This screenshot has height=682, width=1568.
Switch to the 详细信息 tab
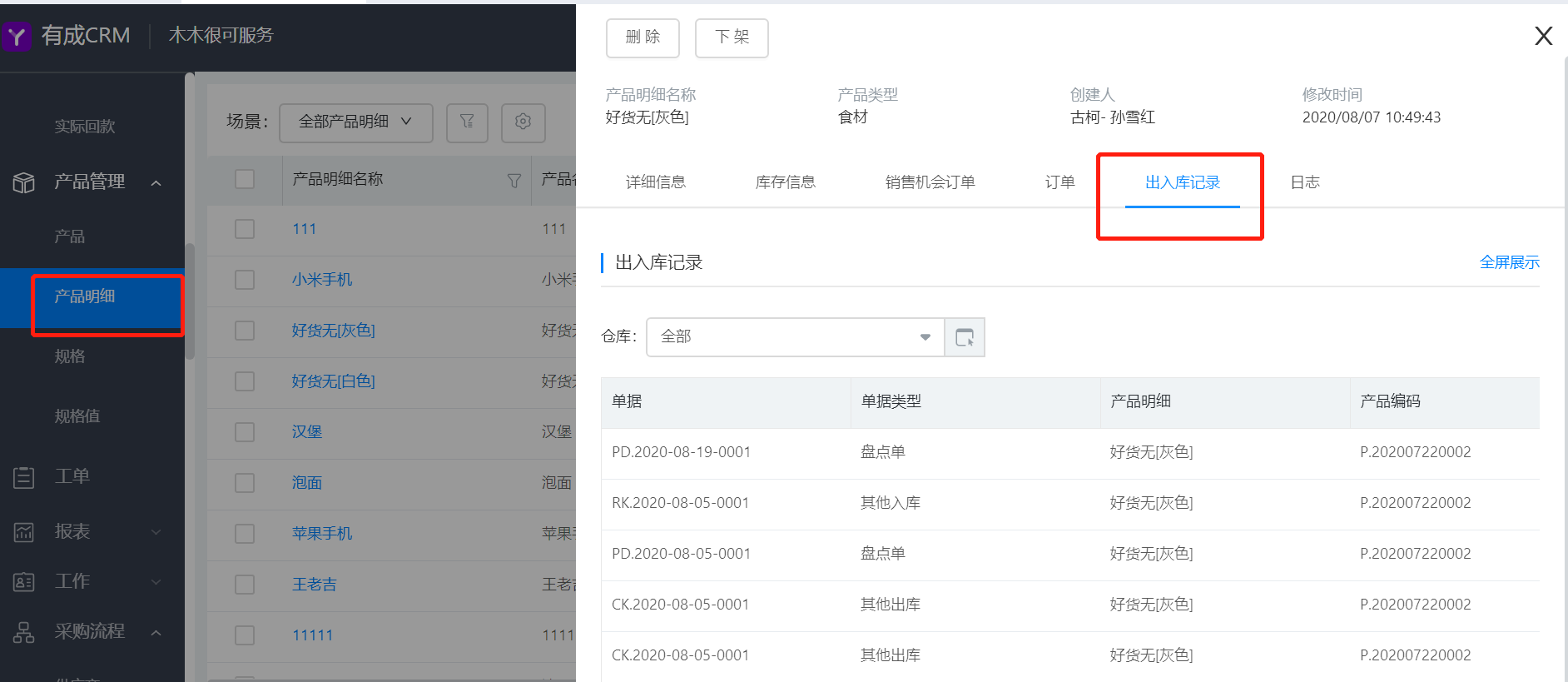(x=656, y=182)
